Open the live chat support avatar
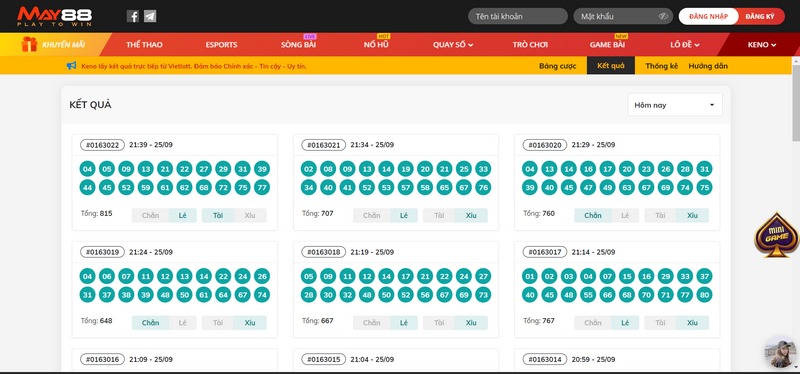The image size is (800, 374). click(780, 353)
